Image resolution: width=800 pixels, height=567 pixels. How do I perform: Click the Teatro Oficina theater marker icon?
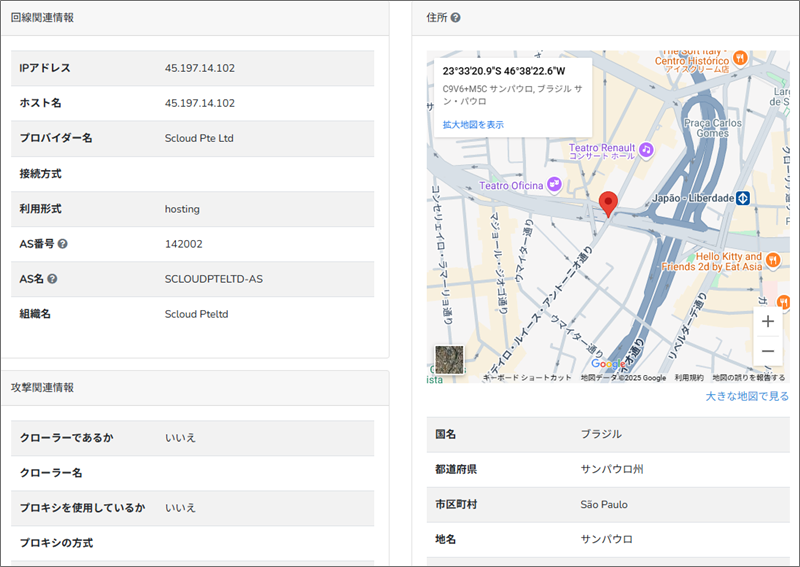(554, 184)
